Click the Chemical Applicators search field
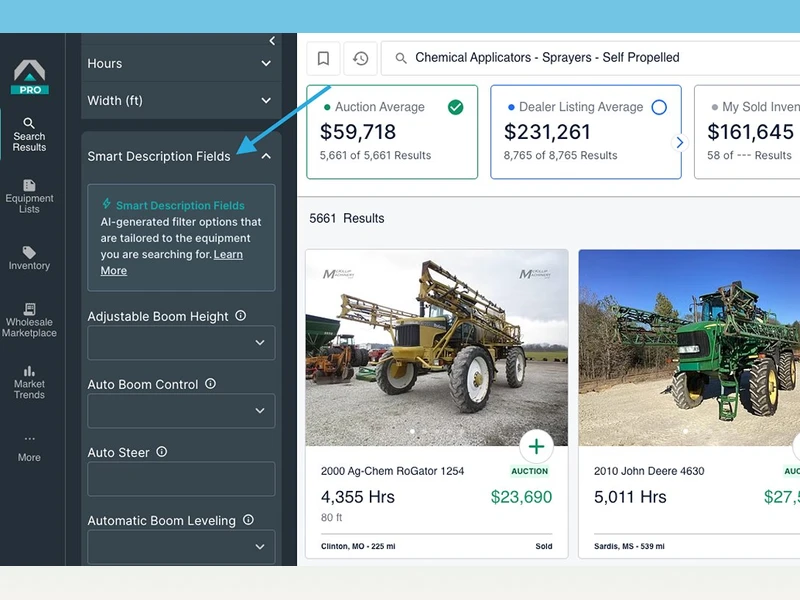Image resolution: width=800 pixels, height=600 pixels. pyautogui.click(x=591, y=58)
